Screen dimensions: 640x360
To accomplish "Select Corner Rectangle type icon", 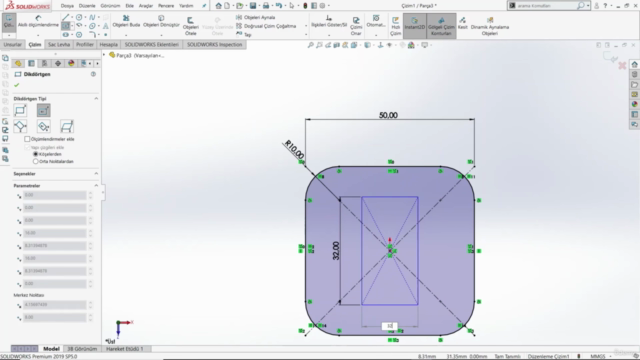I will (x=20, y=110).
